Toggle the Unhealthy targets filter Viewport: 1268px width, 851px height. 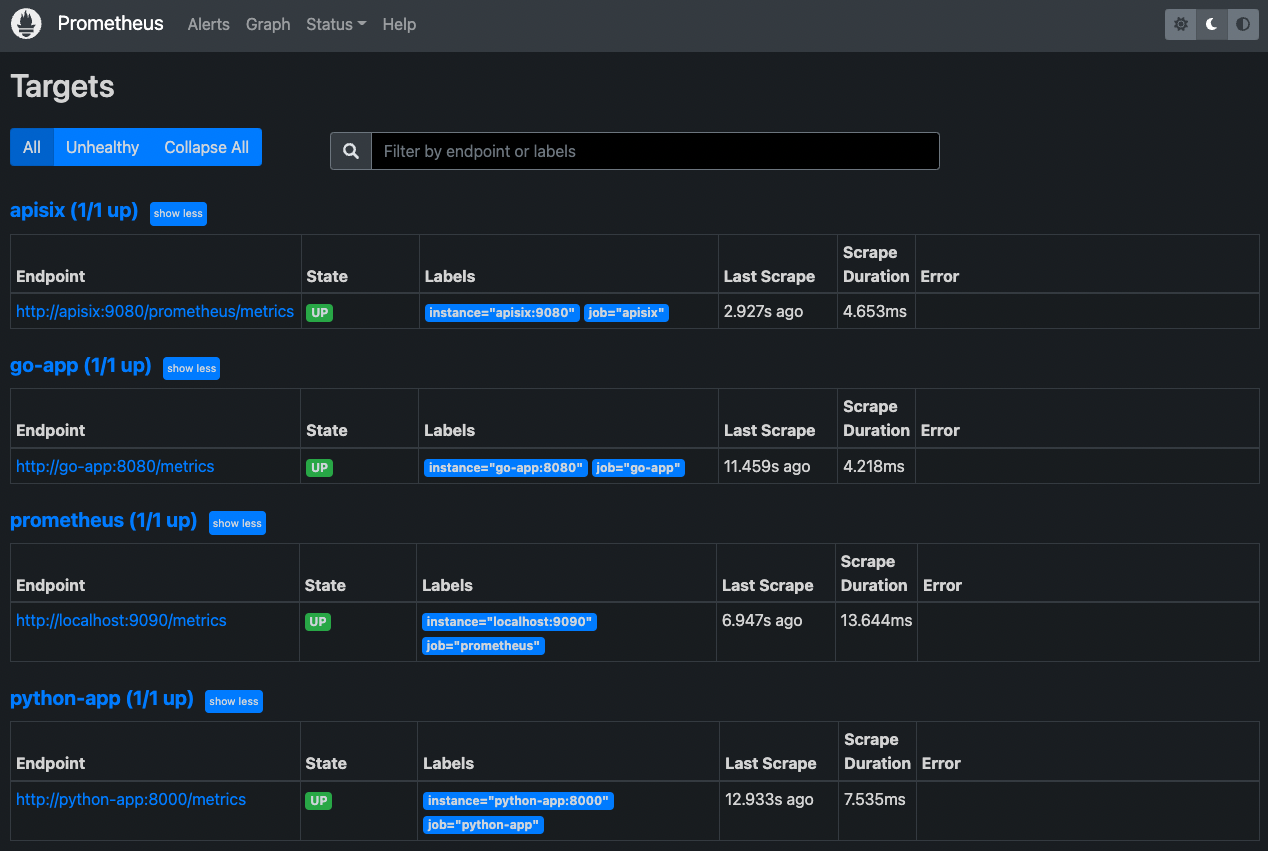pyautogui.click(x=102, y=147)
